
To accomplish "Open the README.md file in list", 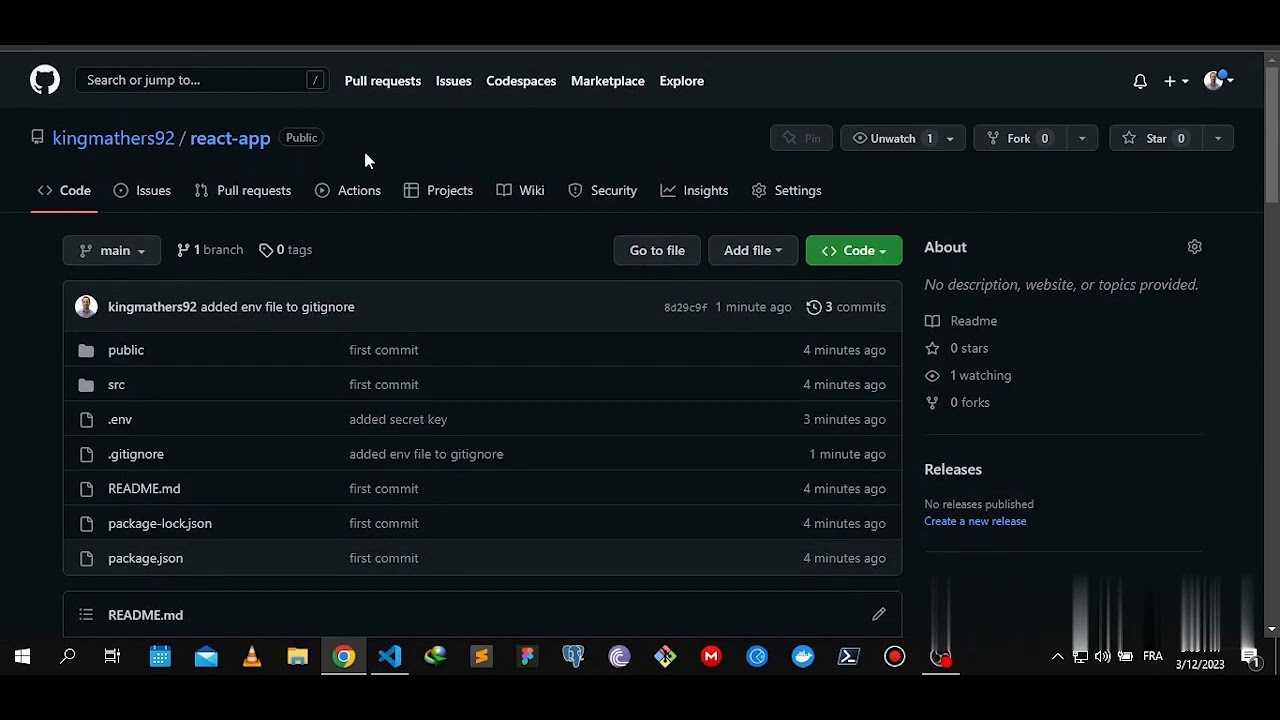I will (144, 488).
